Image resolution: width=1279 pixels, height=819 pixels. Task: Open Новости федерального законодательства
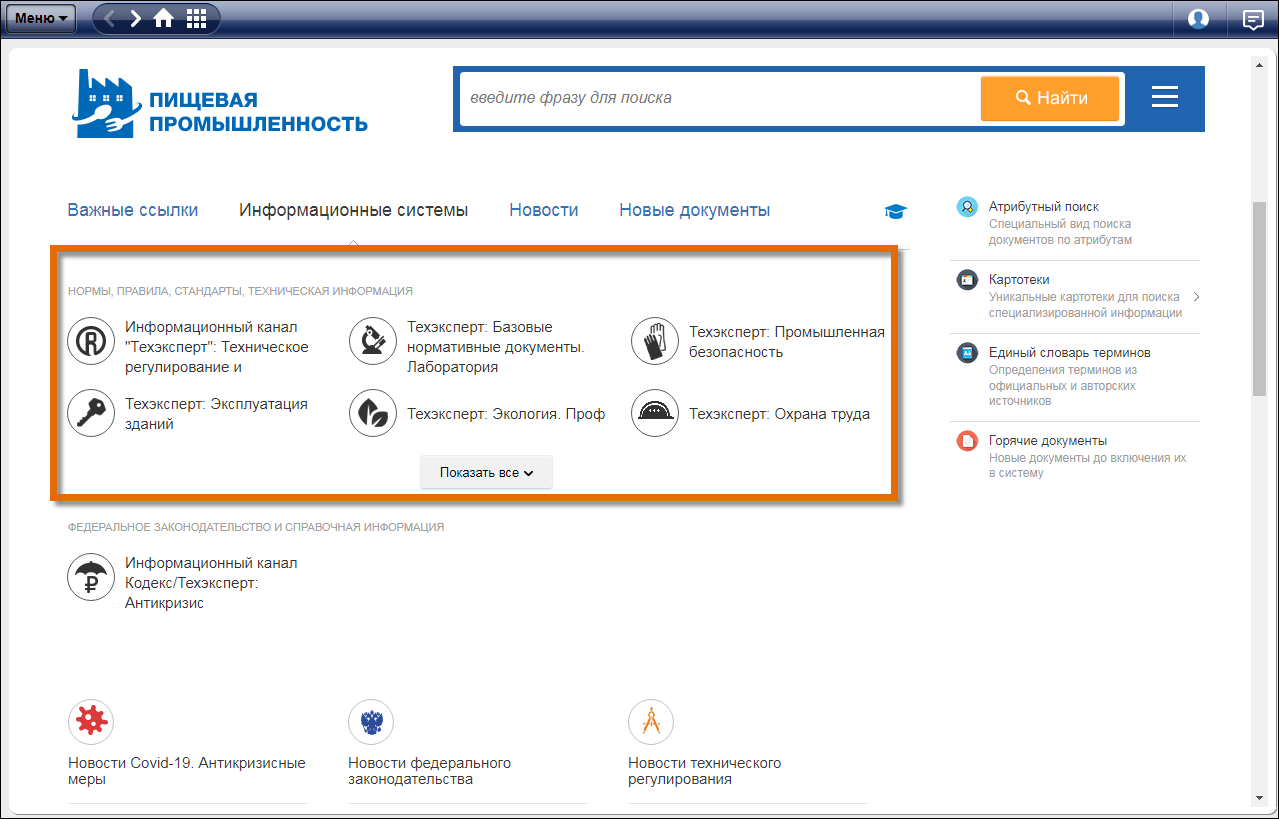pos(430,771)
